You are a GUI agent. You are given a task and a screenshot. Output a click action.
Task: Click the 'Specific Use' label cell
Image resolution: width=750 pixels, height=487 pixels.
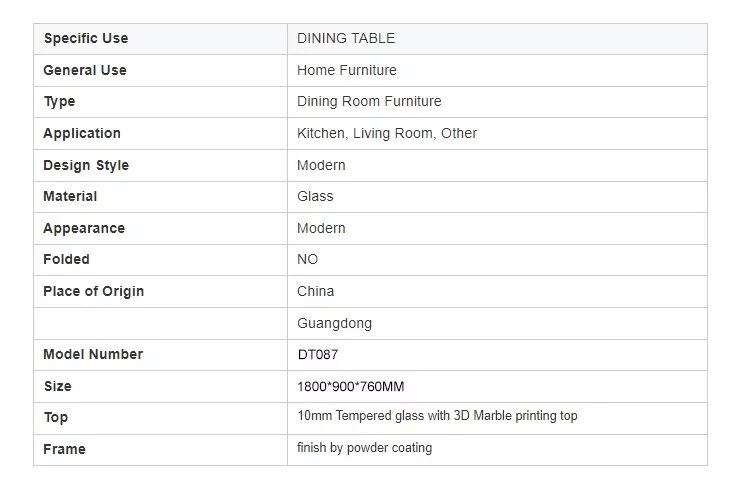[x=86, y=39]
